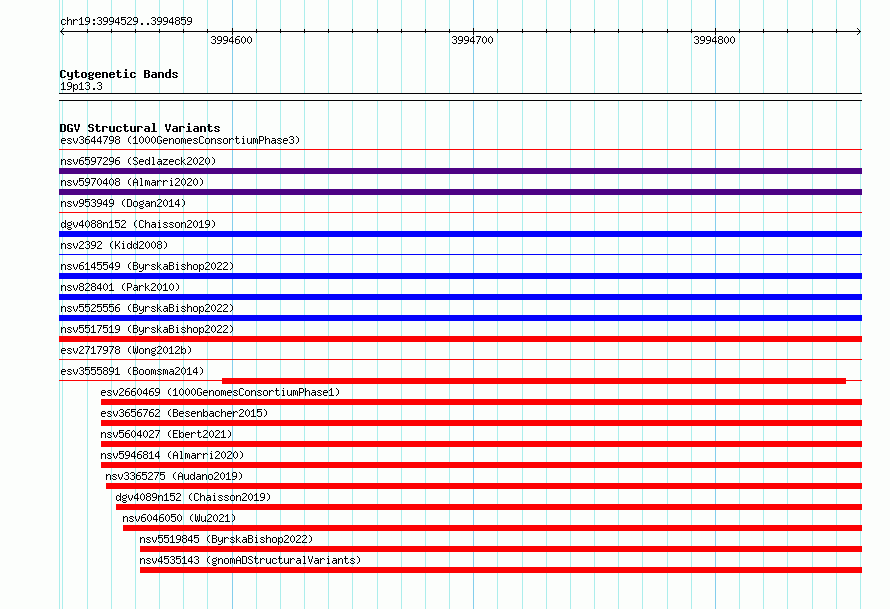Open variant nsv6145549 (ByrskaBishop2022)
The width and height of the screenshot is (890, 609).
[x=147, y=266]
